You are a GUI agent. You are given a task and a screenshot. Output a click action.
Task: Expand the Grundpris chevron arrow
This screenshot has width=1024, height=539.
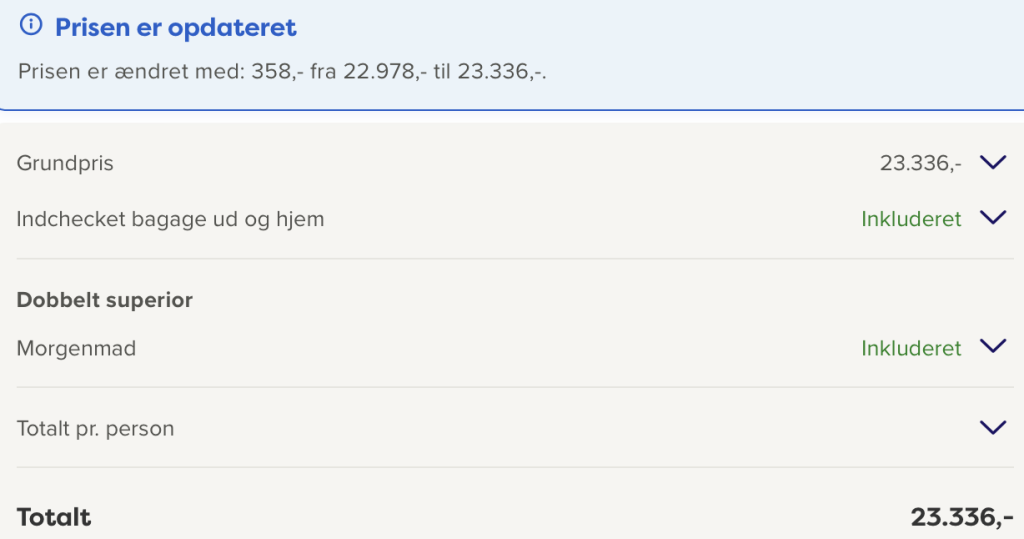tap(993, 162)
